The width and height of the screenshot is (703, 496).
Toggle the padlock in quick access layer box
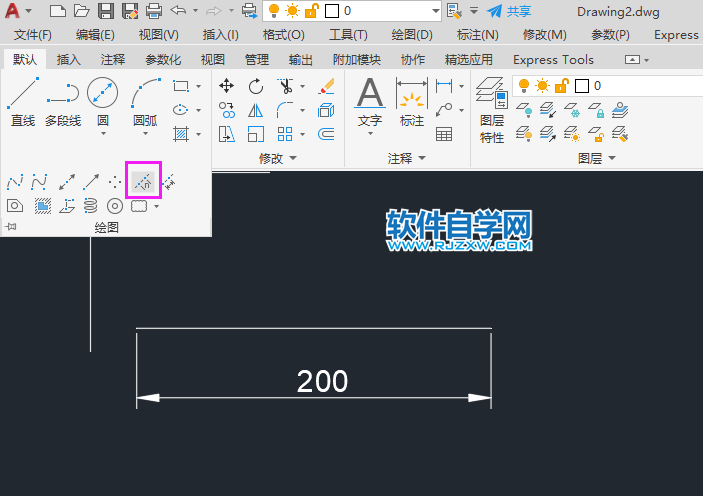[311, 11]
